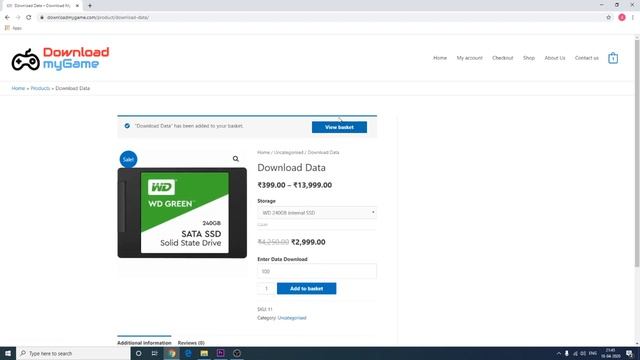Click the browser back arrow
This screenshot has height=360, width=640.
(7, 18)
